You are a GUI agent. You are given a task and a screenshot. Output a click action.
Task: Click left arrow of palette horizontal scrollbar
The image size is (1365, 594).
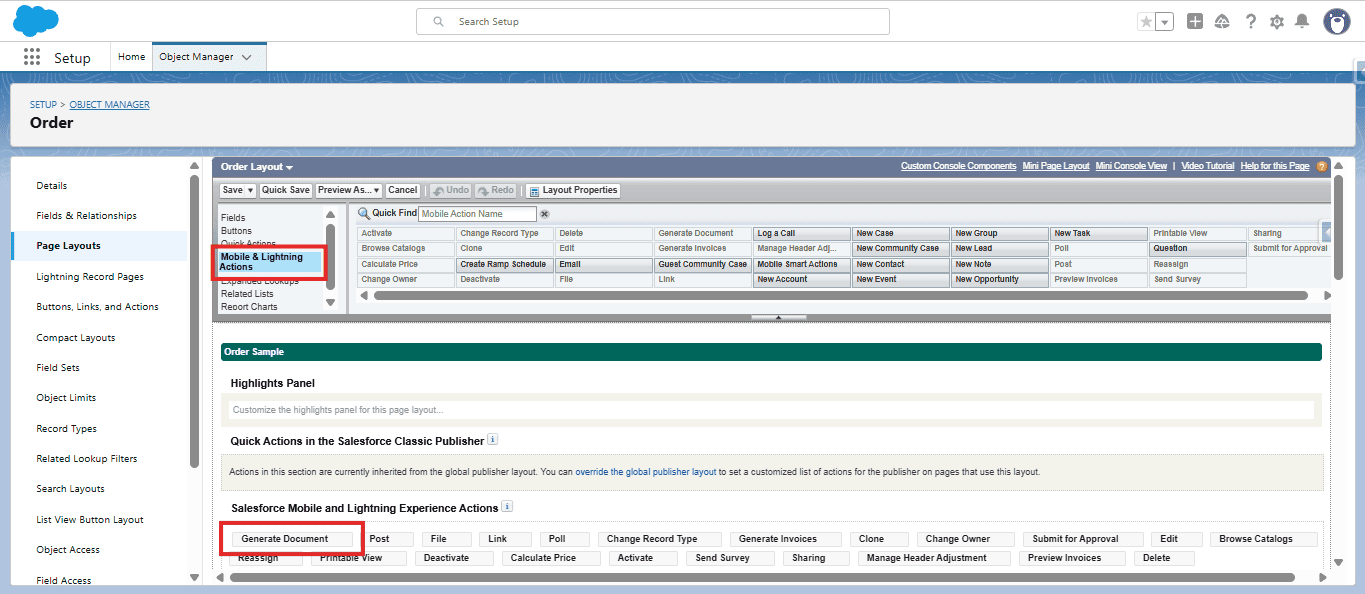coord(364,296)
